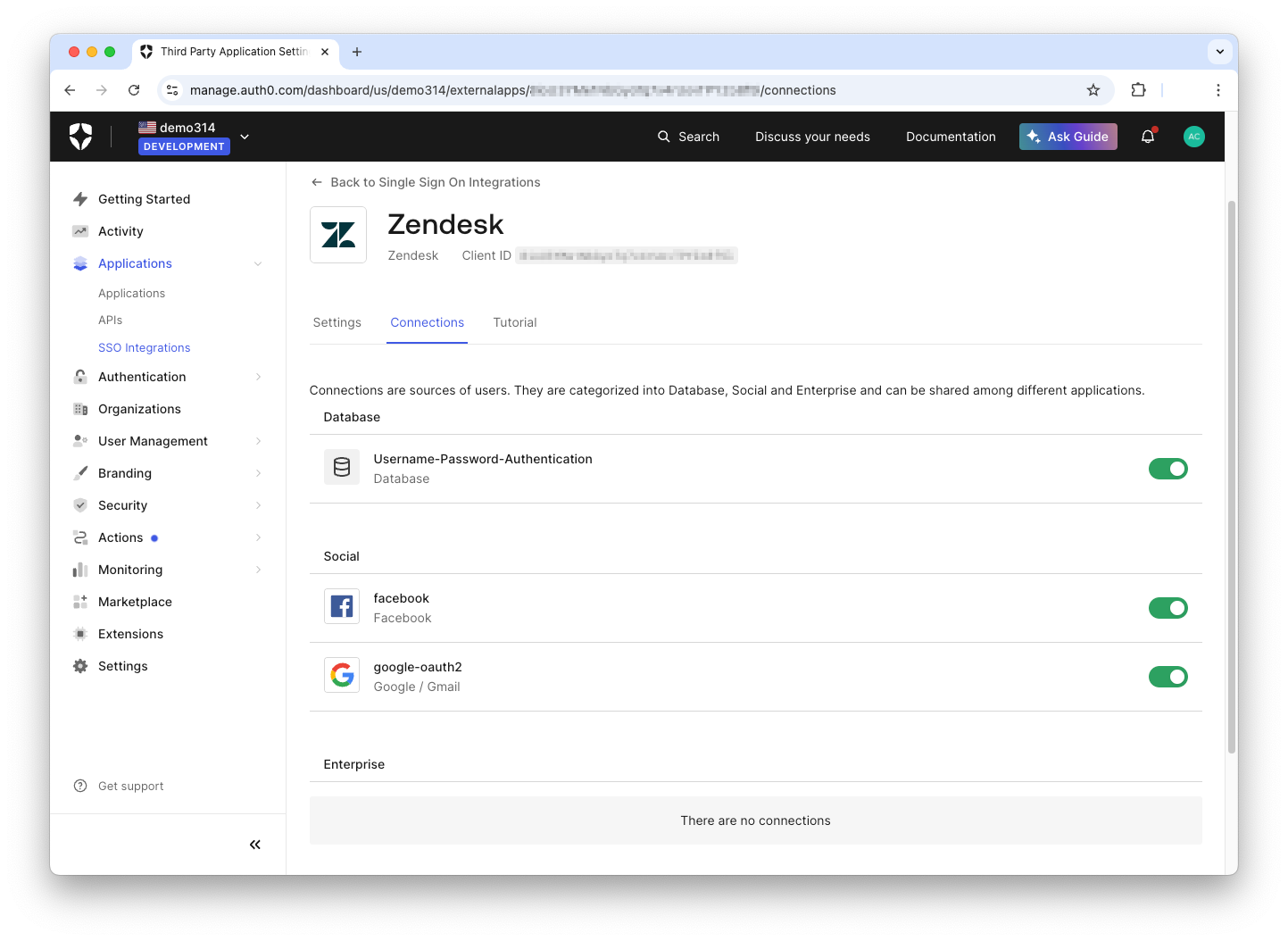Click the Google connection icon
Image resolution: width=1288 pixels, height=941 pixels.
click(x=342, y=675)
